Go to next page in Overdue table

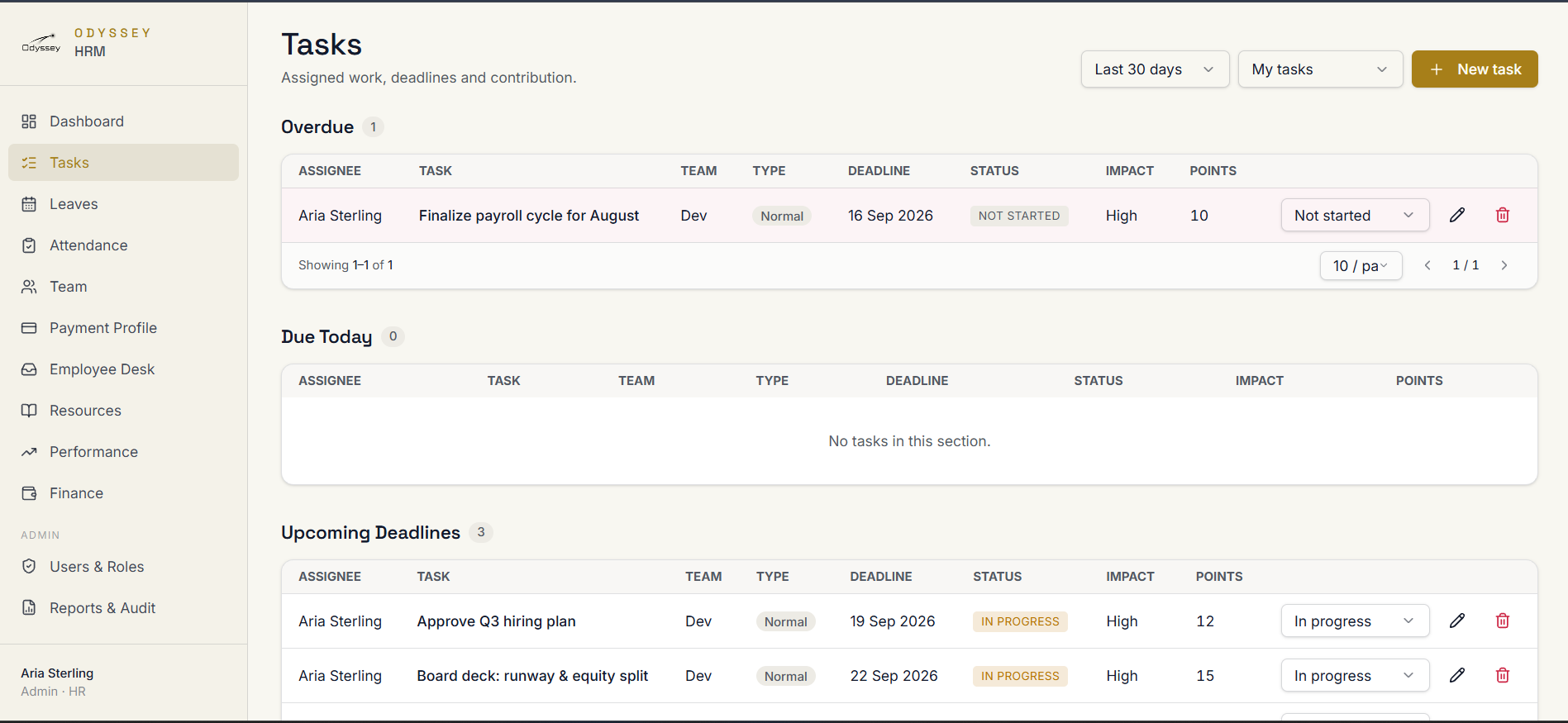[1504, 265]
